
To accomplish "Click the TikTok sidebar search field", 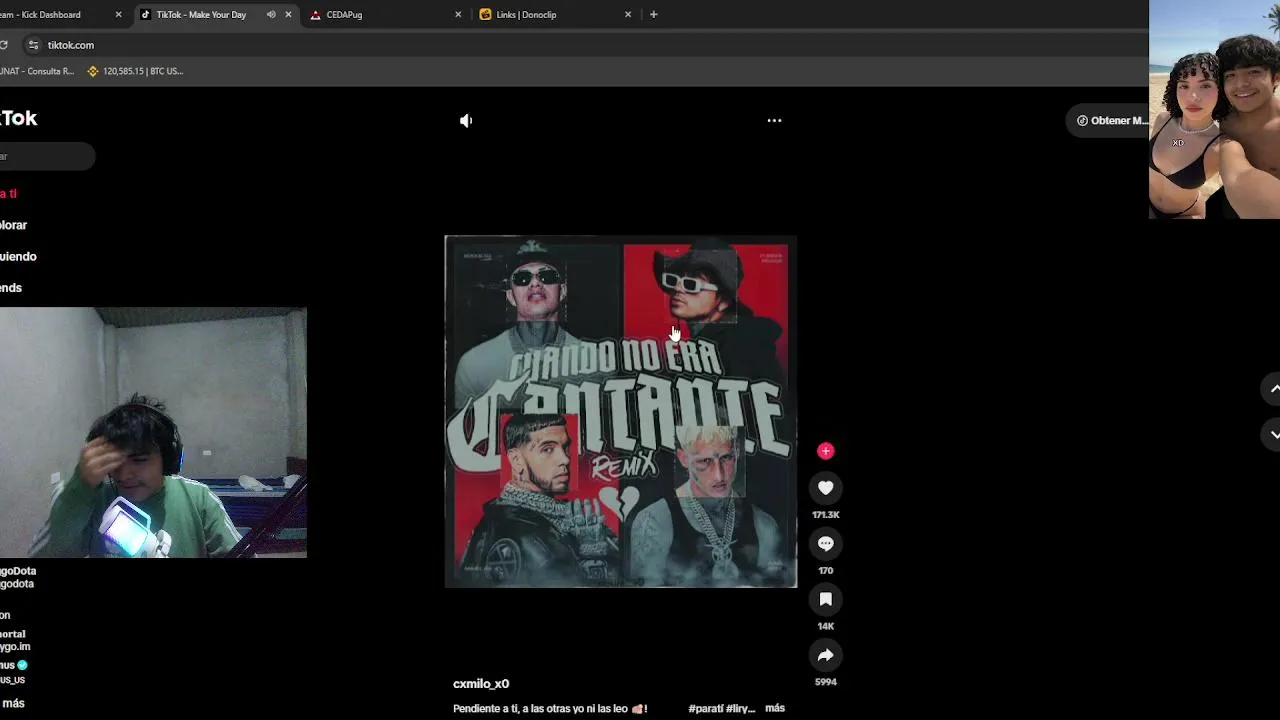I will pos(47,156).
